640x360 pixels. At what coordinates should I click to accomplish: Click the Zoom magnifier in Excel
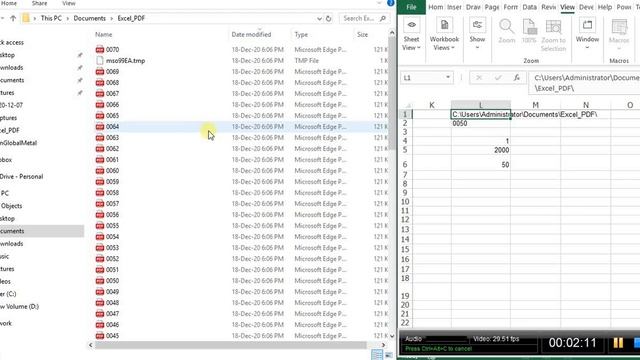(x=507, y=27)
